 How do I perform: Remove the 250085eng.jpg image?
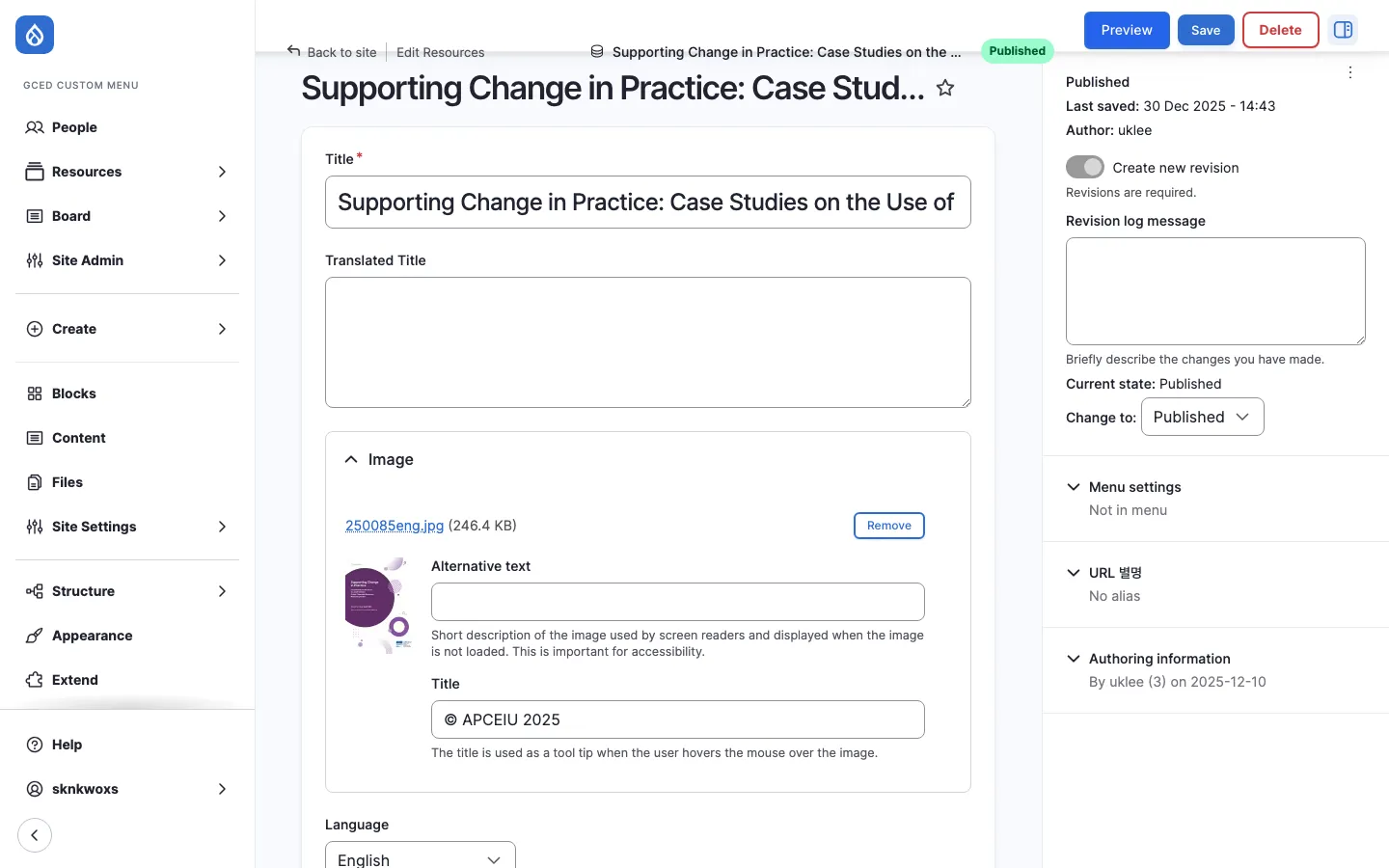pos(888,526)
